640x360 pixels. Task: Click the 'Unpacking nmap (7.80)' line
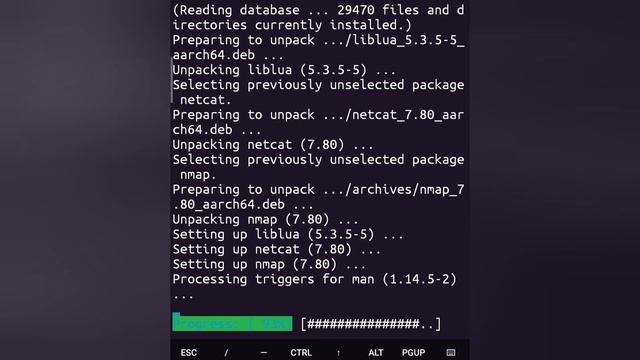click(x=265, y=219)
